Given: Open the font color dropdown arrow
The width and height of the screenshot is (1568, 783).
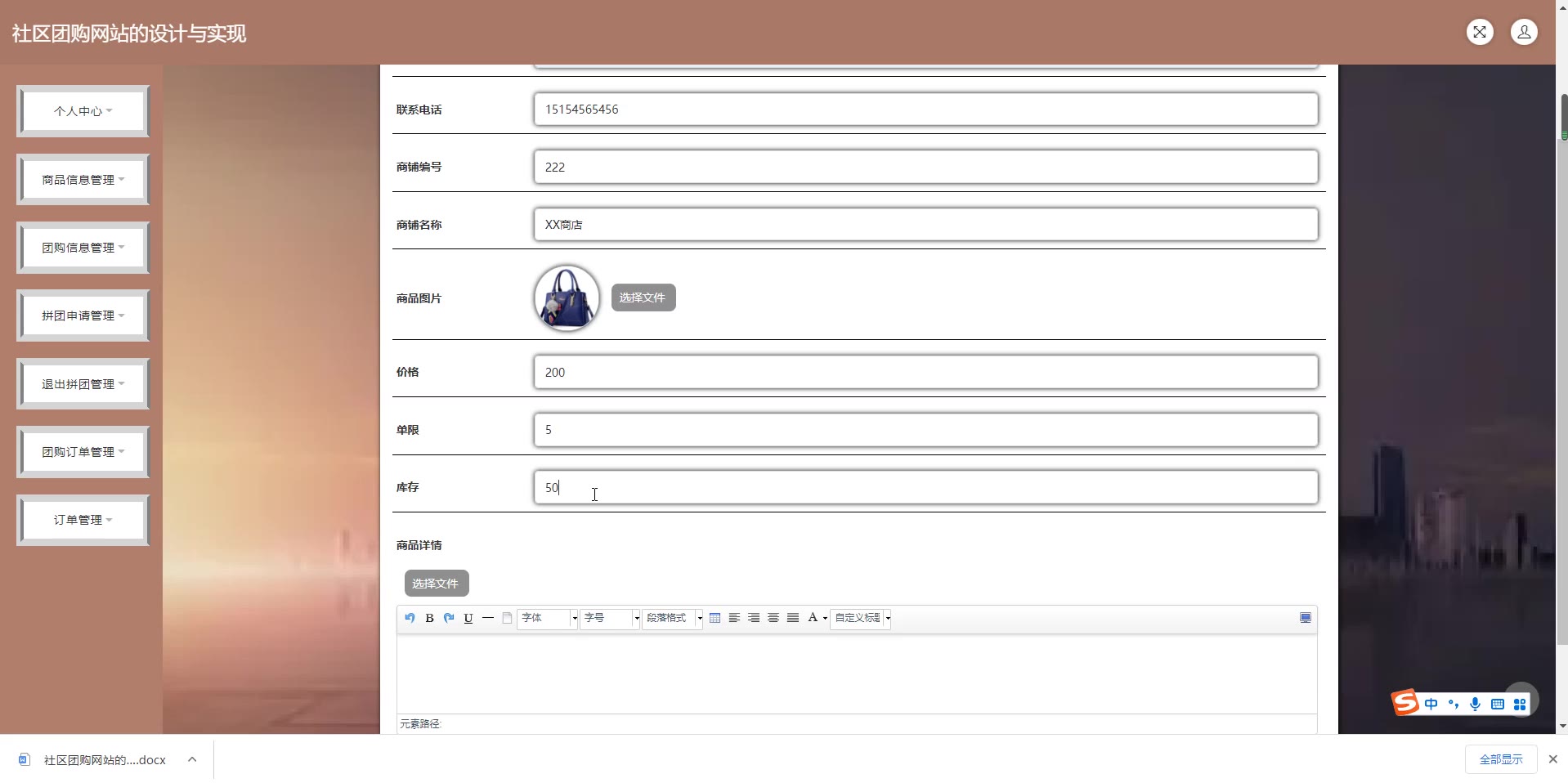Looking at the screenshot, I should pos(825,619).
